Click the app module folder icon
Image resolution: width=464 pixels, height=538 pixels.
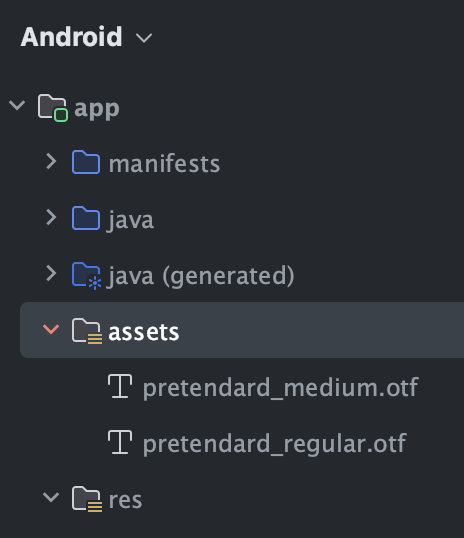pyautogui.click(x=53, y=108)
